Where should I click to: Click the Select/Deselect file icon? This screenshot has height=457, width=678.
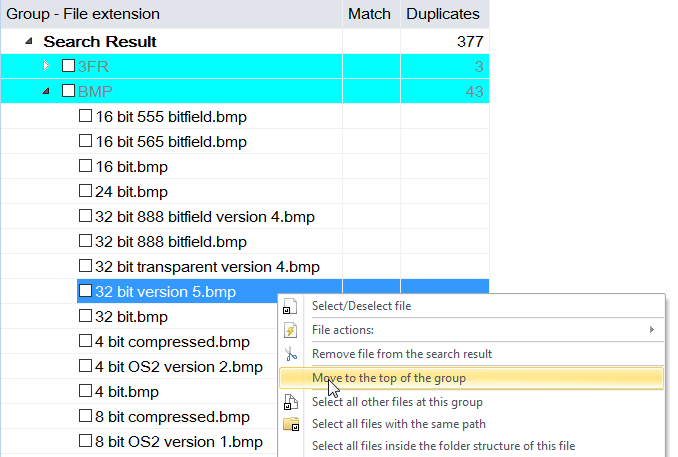(291, 306)
